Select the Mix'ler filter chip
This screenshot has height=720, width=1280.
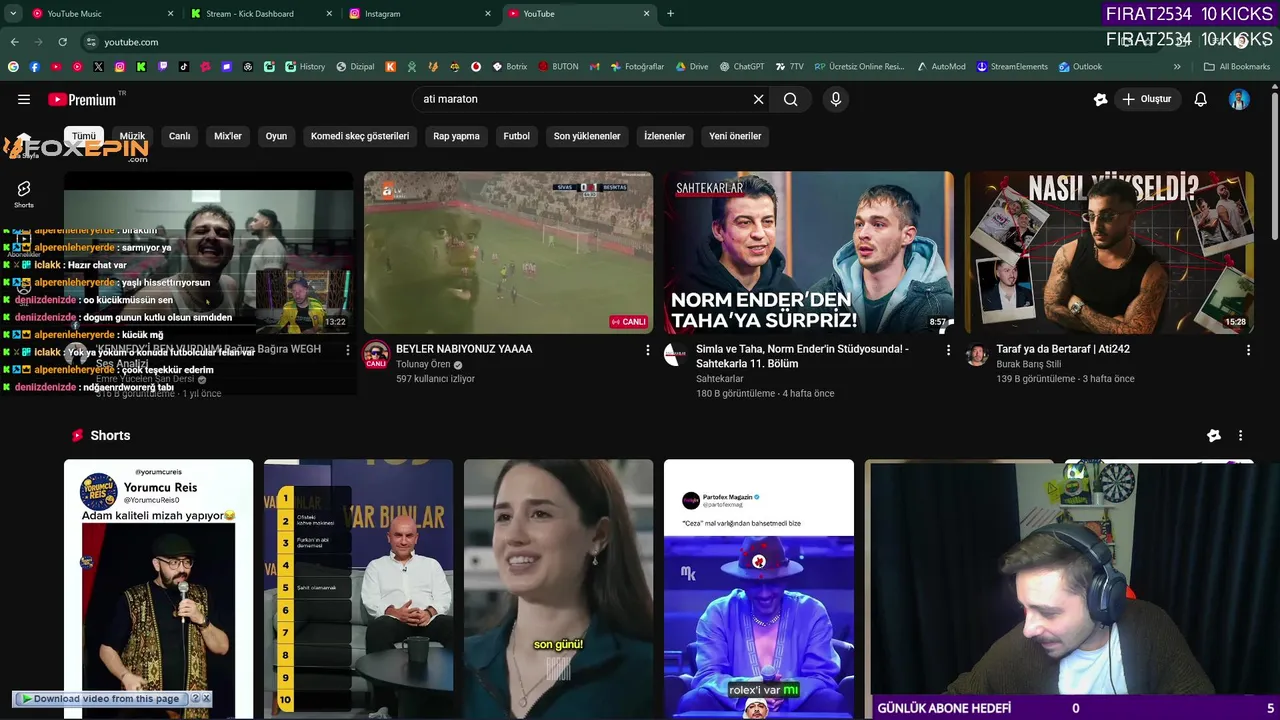pos(228,136)
